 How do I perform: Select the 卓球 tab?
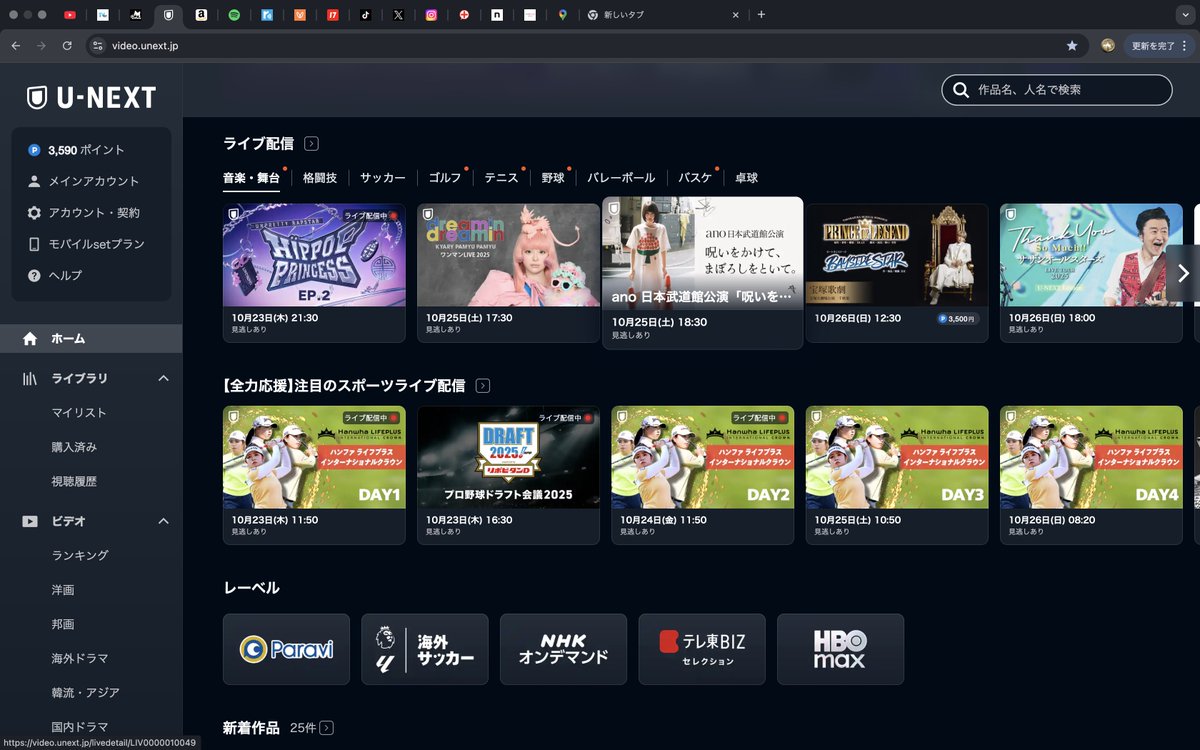point(746,178)
